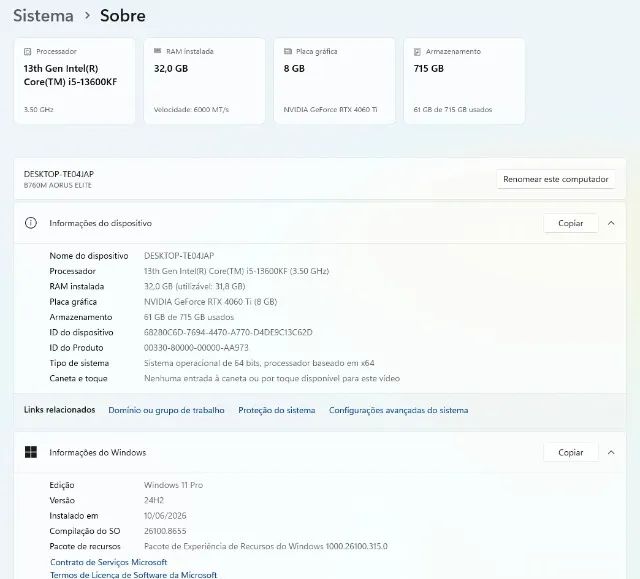Viewport: 640px width, 579px height.
Task: Click the RAM instalada memory icon
Action: [158, 51]
